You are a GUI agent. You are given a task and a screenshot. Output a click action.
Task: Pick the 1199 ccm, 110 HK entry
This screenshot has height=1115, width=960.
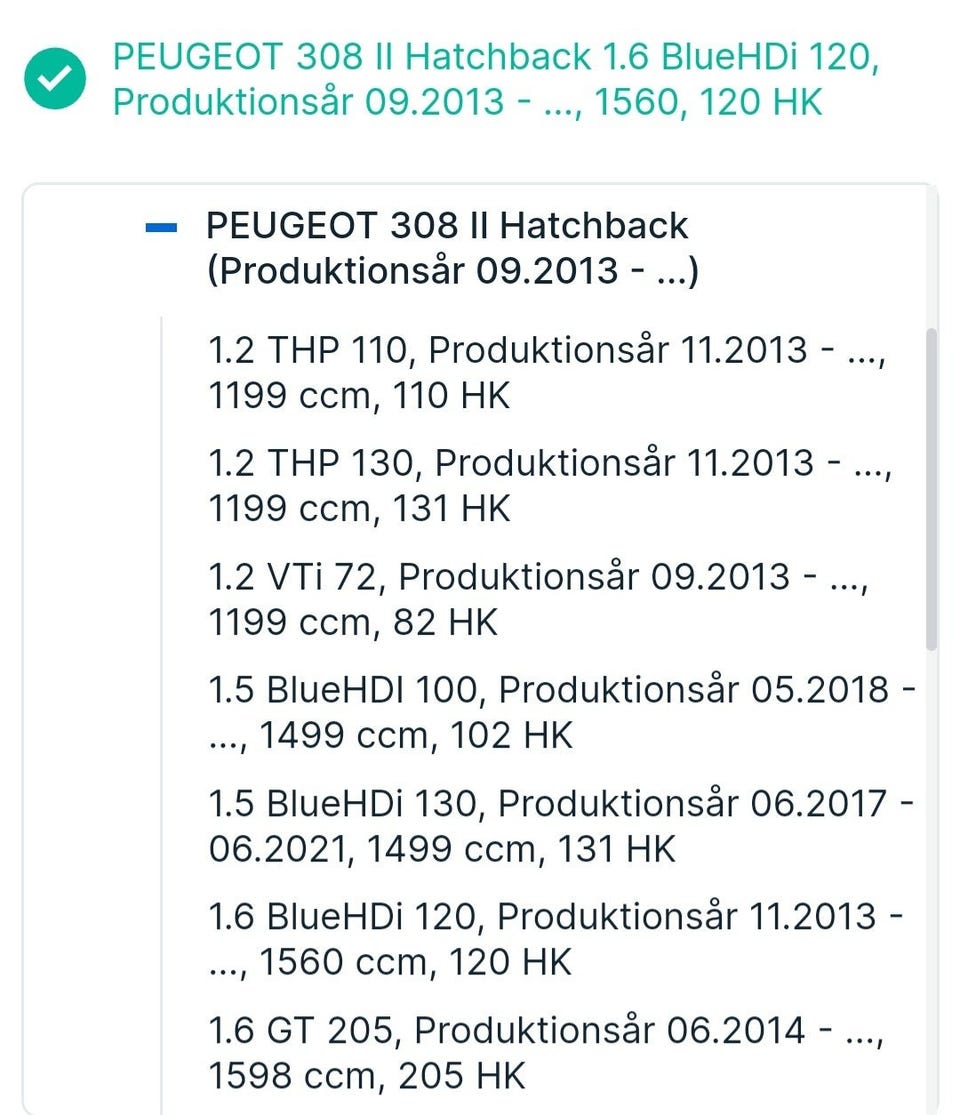(359, 397)
